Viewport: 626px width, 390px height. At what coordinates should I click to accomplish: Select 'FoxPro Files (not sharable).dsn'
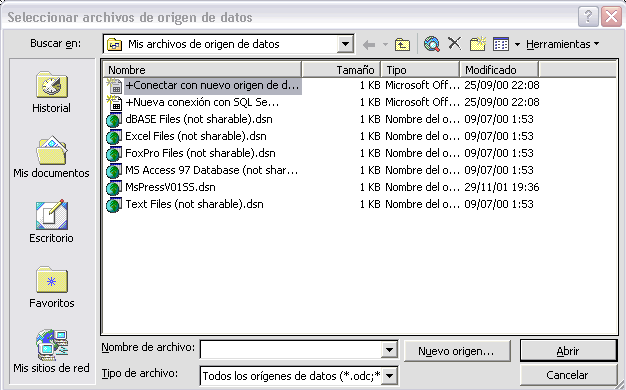click(200, 153)
